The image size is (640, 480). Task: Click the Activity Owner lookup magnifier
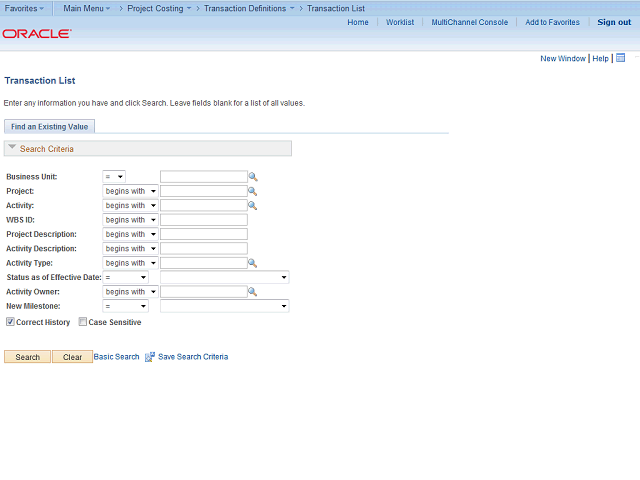(x=253, y=292)
